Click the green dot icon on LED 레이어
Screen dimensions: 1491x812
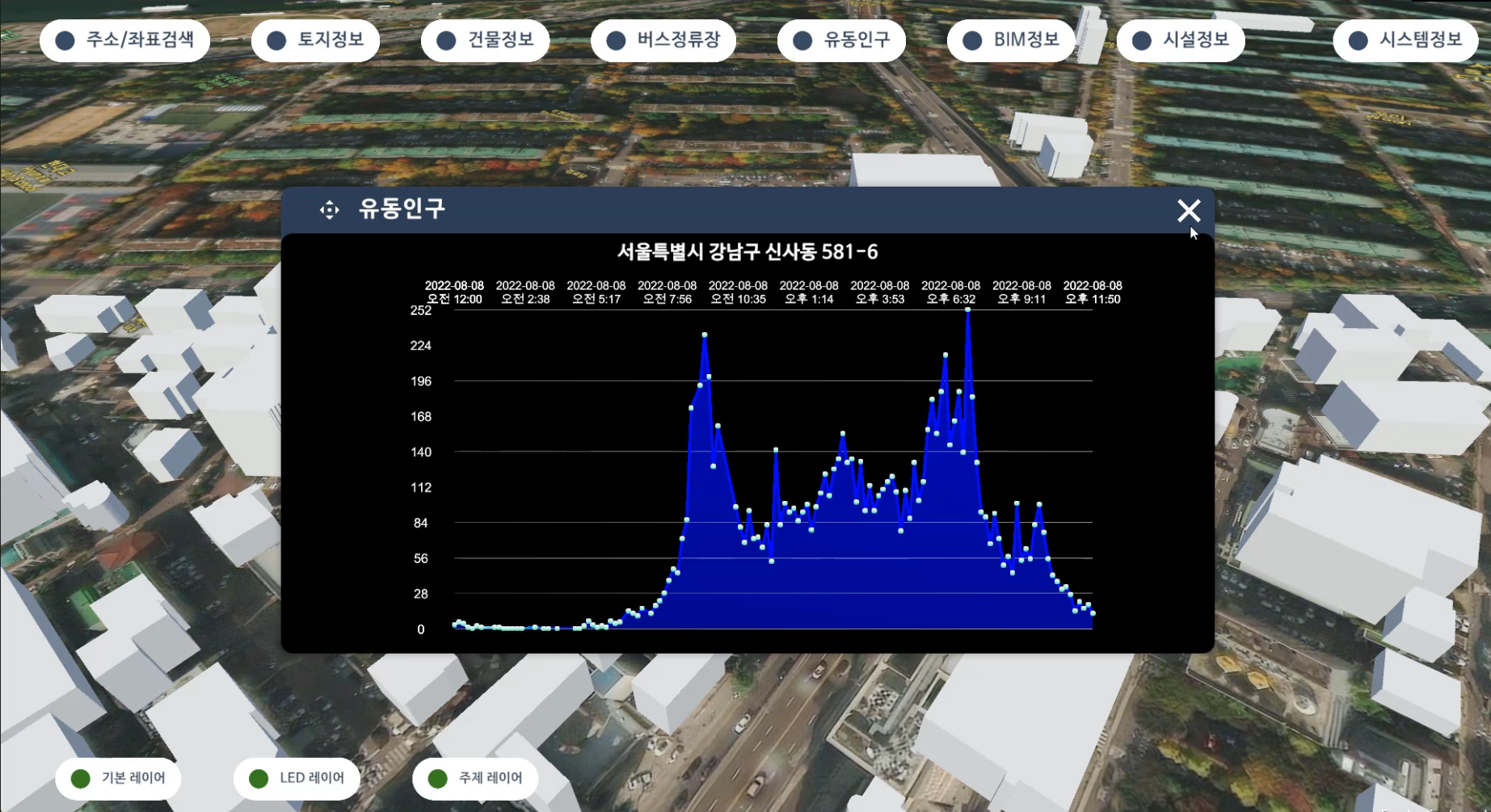pyautogui.click(x=259, y=778)
